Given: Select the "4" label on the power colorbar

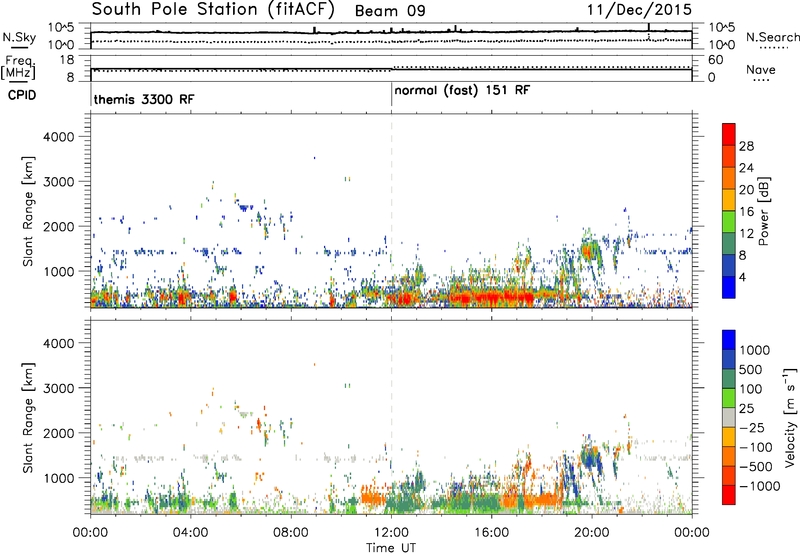Looking at the screenshot, I should point(743,278).
